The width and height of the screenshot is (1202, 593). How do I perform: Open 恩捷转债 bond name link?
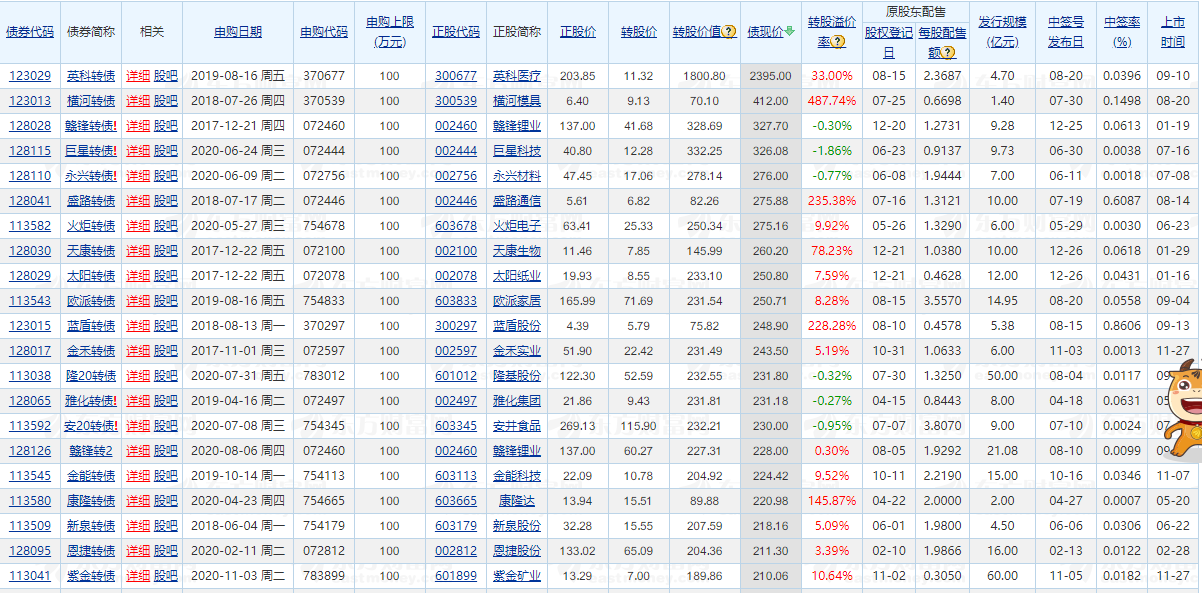[91, 551]
